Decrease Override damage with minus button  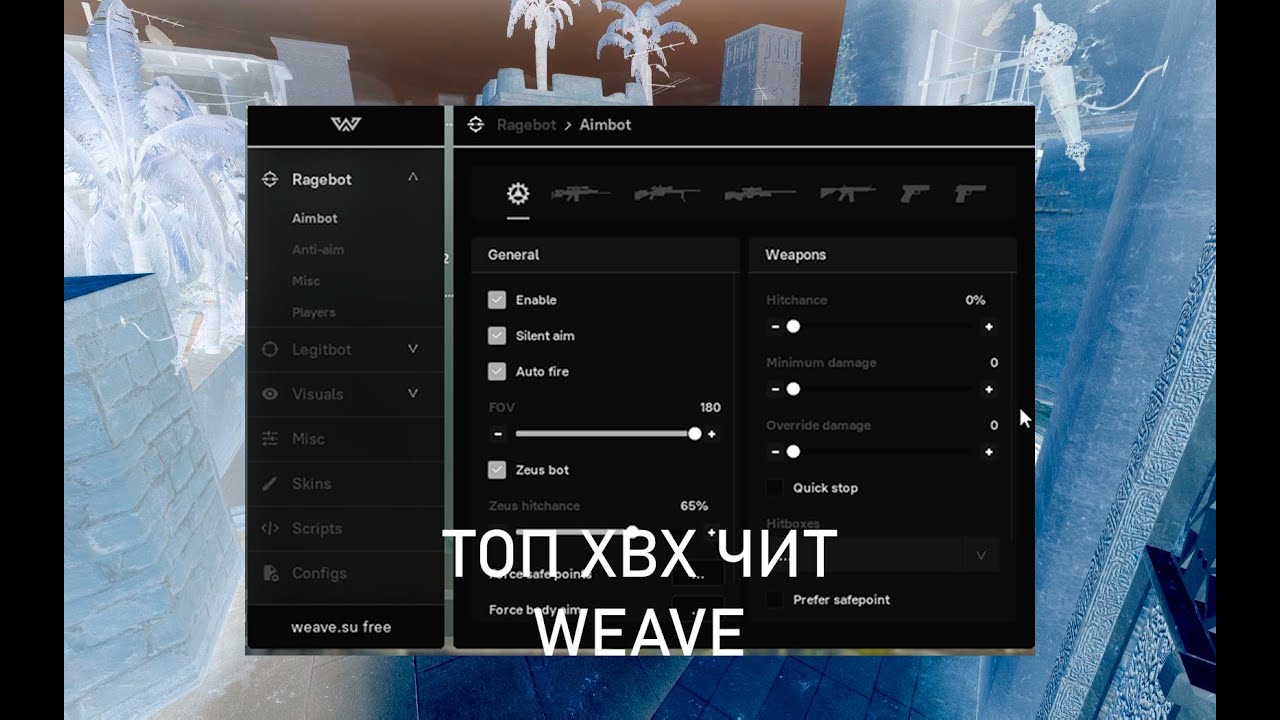pos(775,452)
